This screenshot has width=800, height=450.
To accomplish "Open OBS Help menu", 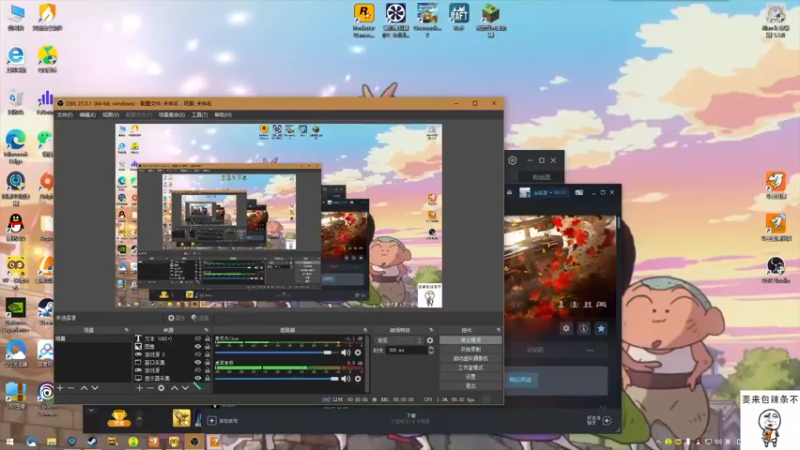I will point(223,115).
